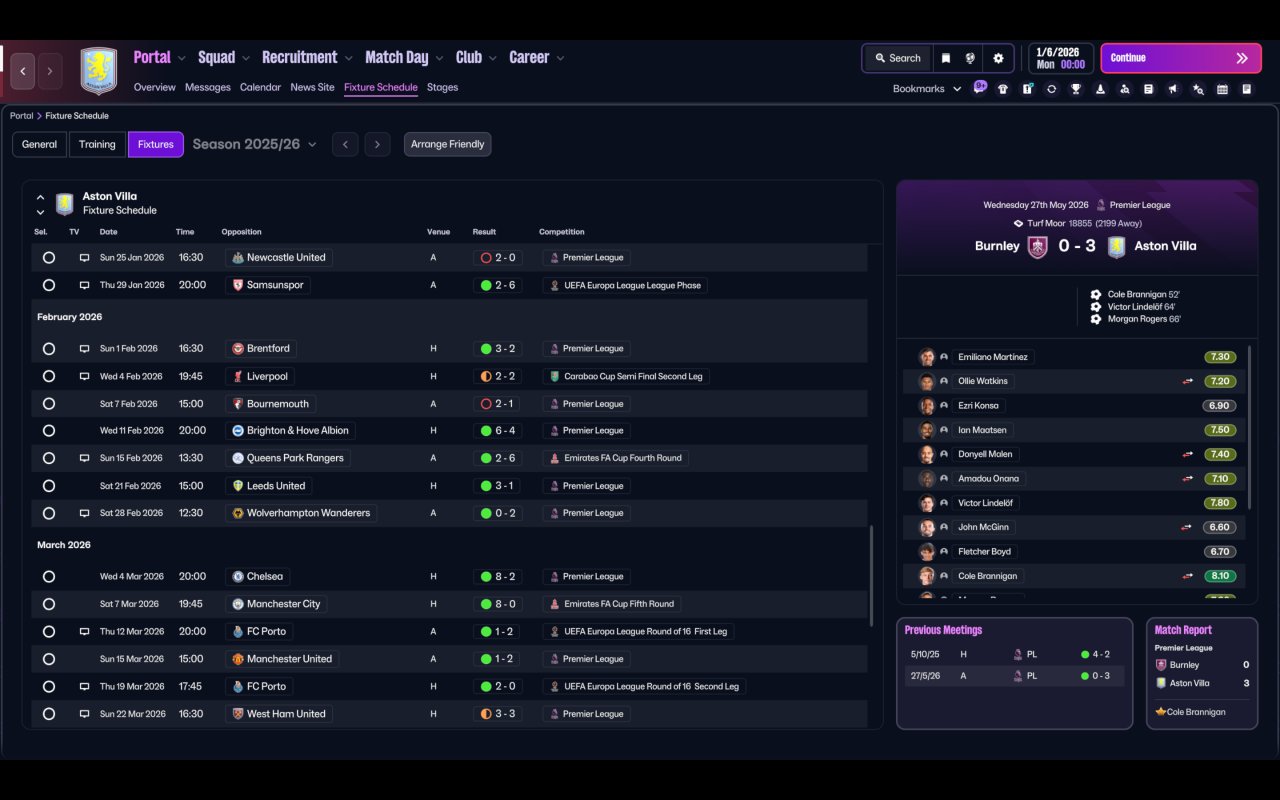Click the 1/6/2026 date and time box

[1060, 58]
